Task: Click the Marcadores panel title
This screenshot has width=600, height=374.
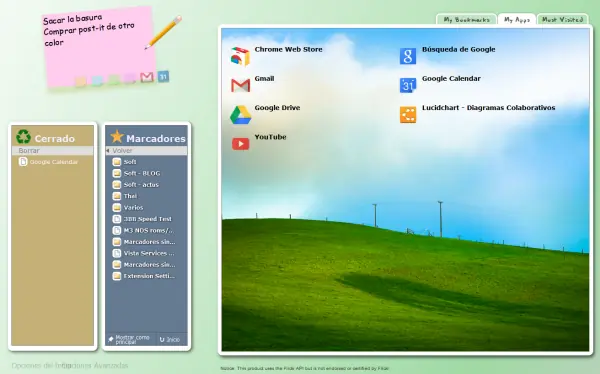Action: (156, 139)
